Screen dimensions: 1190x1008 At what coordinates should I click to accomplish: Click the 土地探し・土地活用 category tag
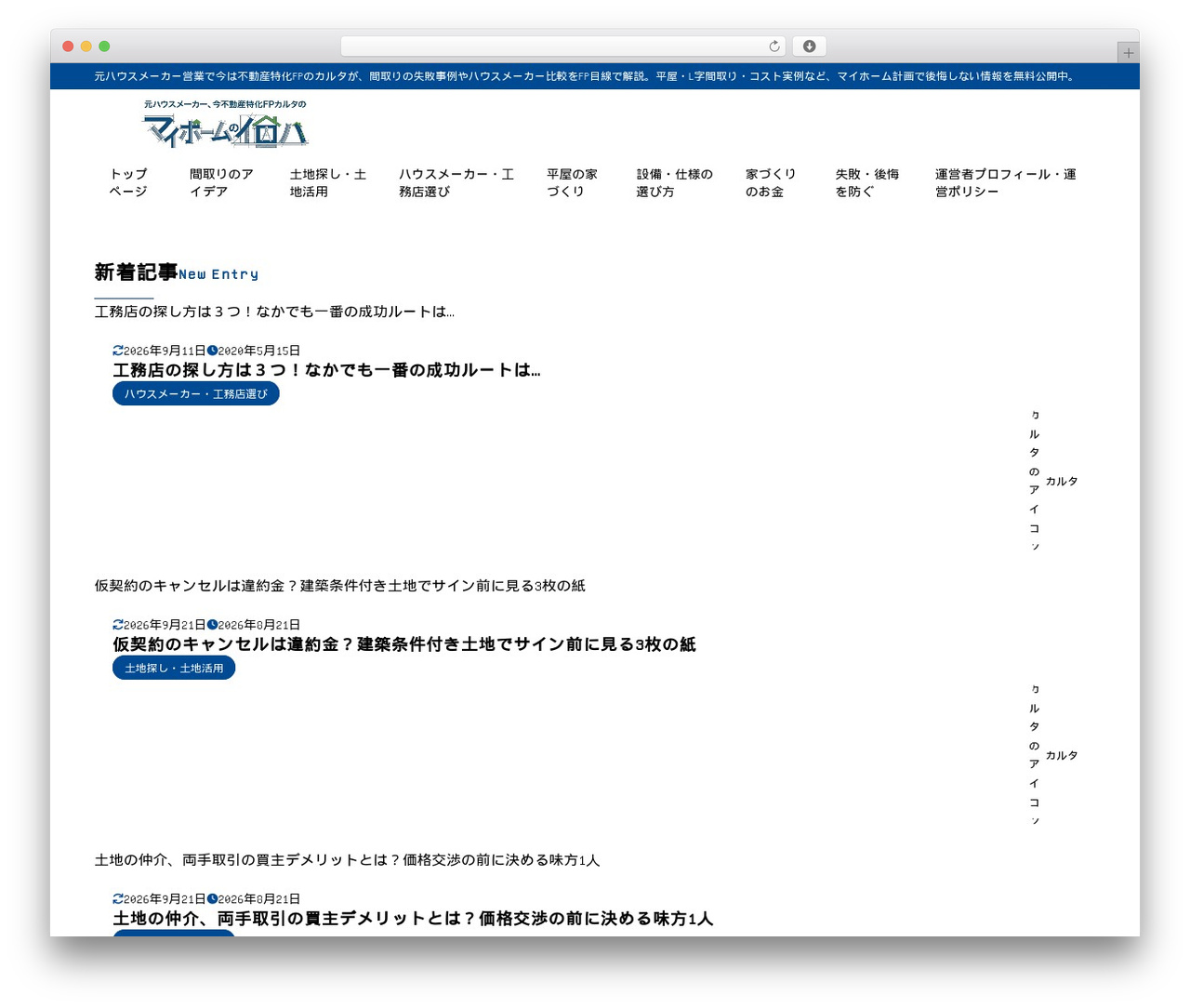(174, 668)
